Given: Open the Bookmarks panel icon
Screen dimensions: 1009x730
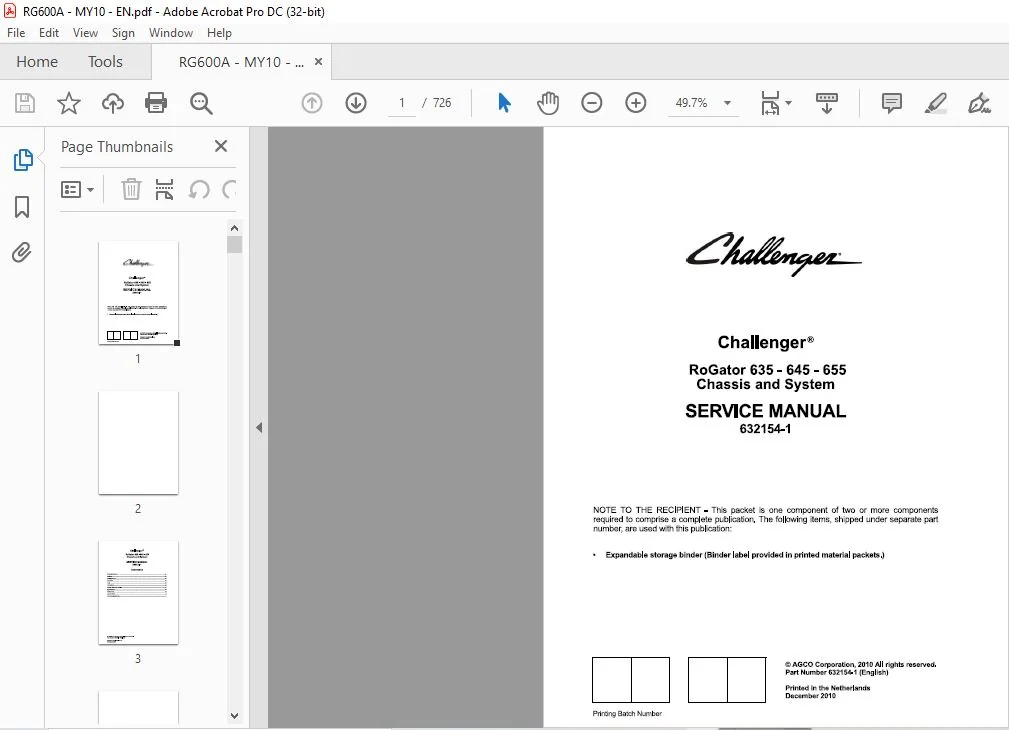Looking at the screenshot, I should click(x=22, y=207).
